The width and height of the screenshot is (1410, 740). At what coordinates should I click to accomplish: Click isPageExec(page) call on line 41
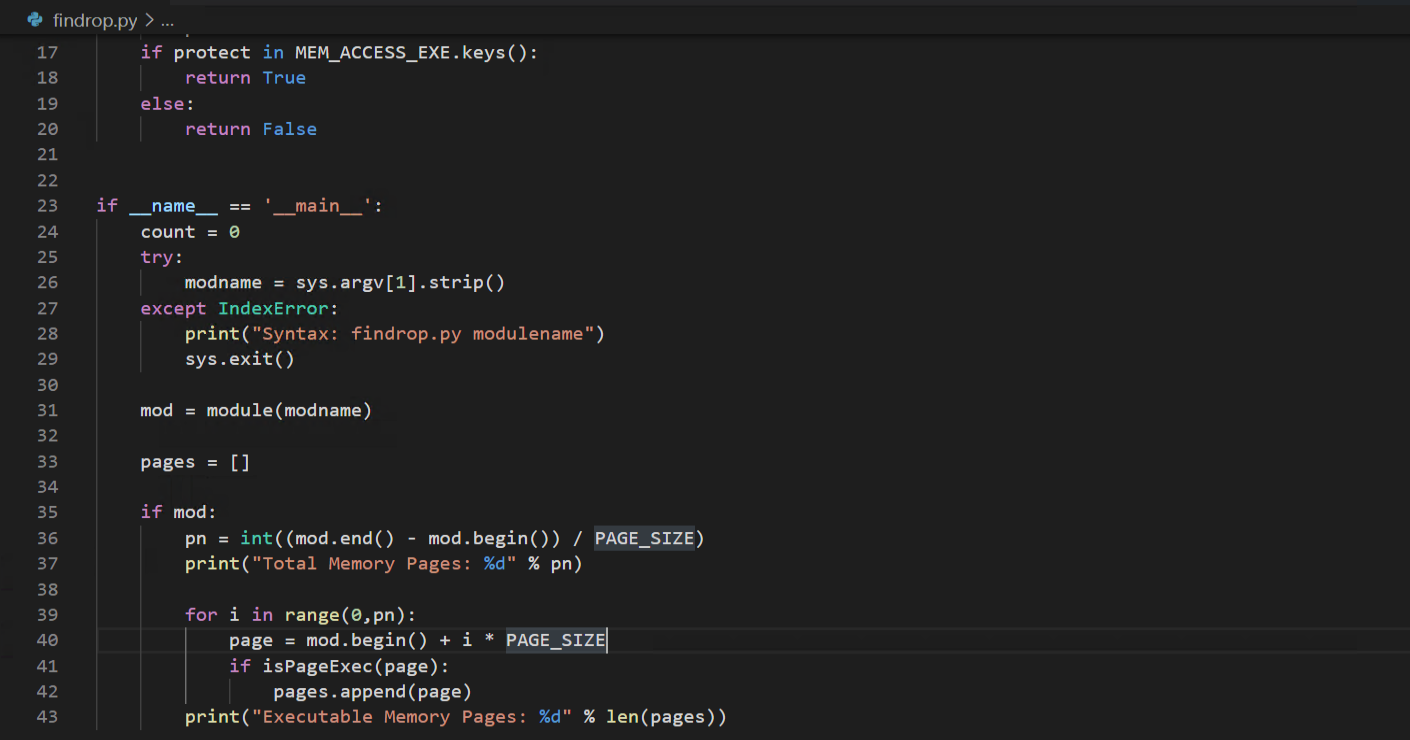(x=350, y=666)
